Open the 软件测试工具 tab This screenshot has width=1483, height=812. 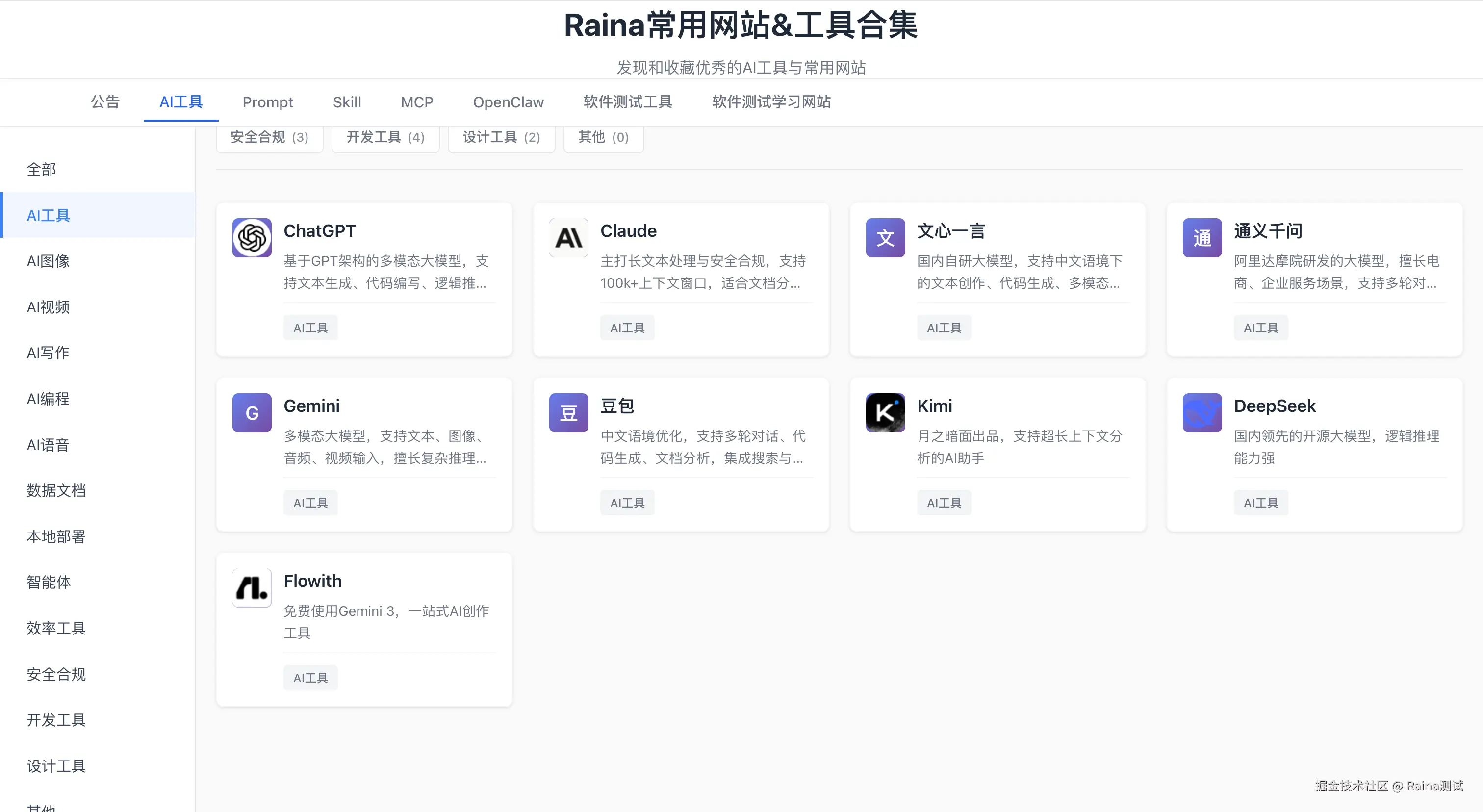[x=628, y=102]
